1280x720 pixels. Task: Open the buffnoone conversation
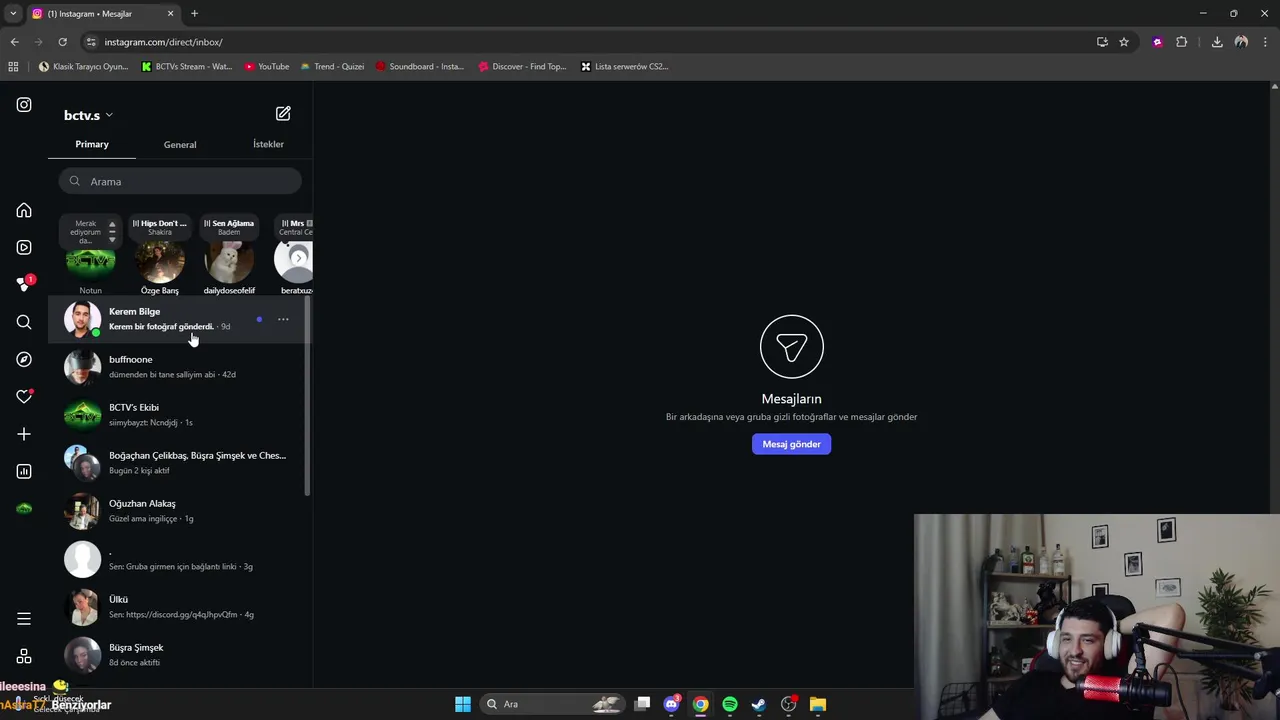[180, 367]
